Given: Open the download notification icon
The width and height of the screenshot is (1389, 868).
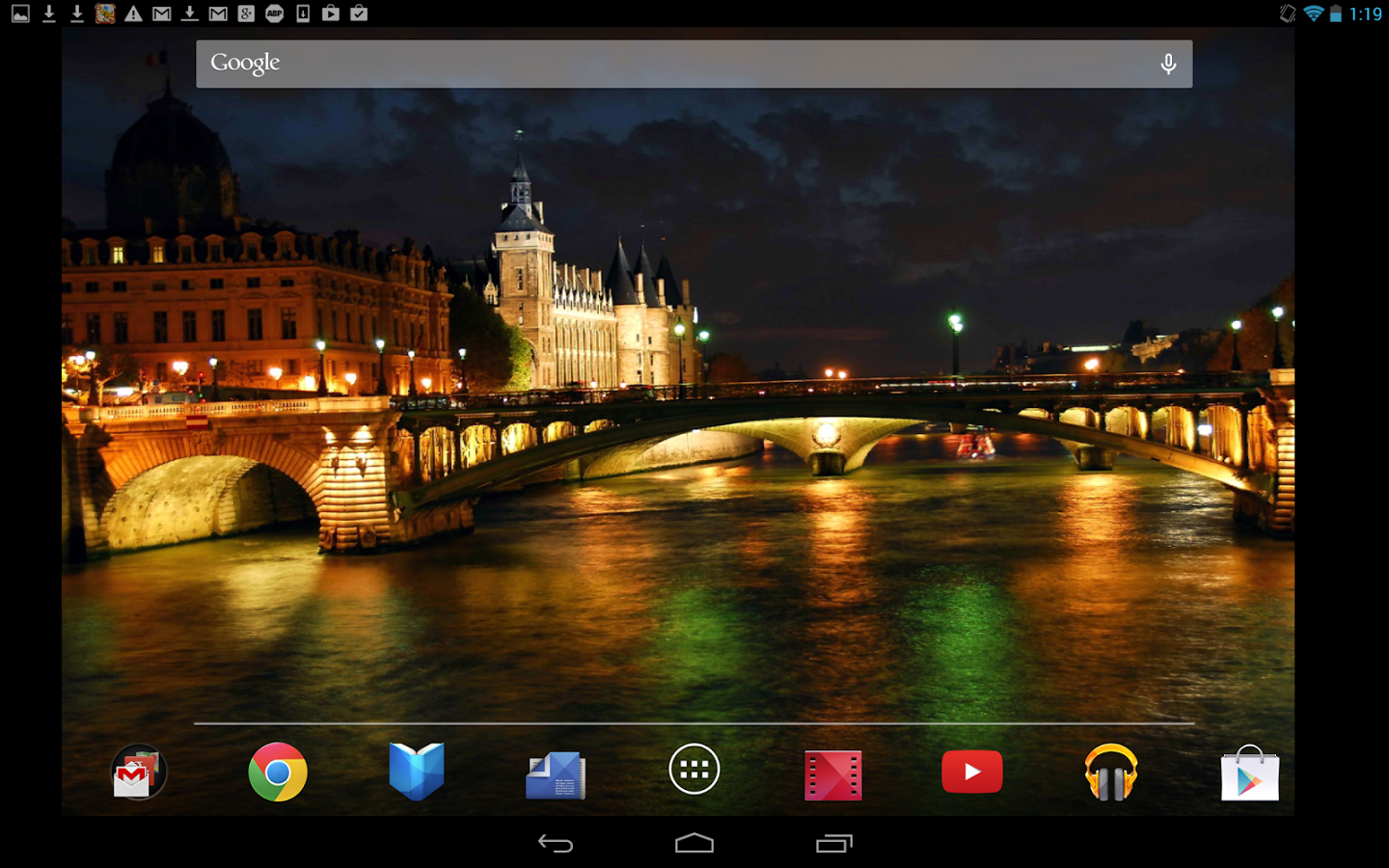Looking at the screenshot, I should click(48, 13).
